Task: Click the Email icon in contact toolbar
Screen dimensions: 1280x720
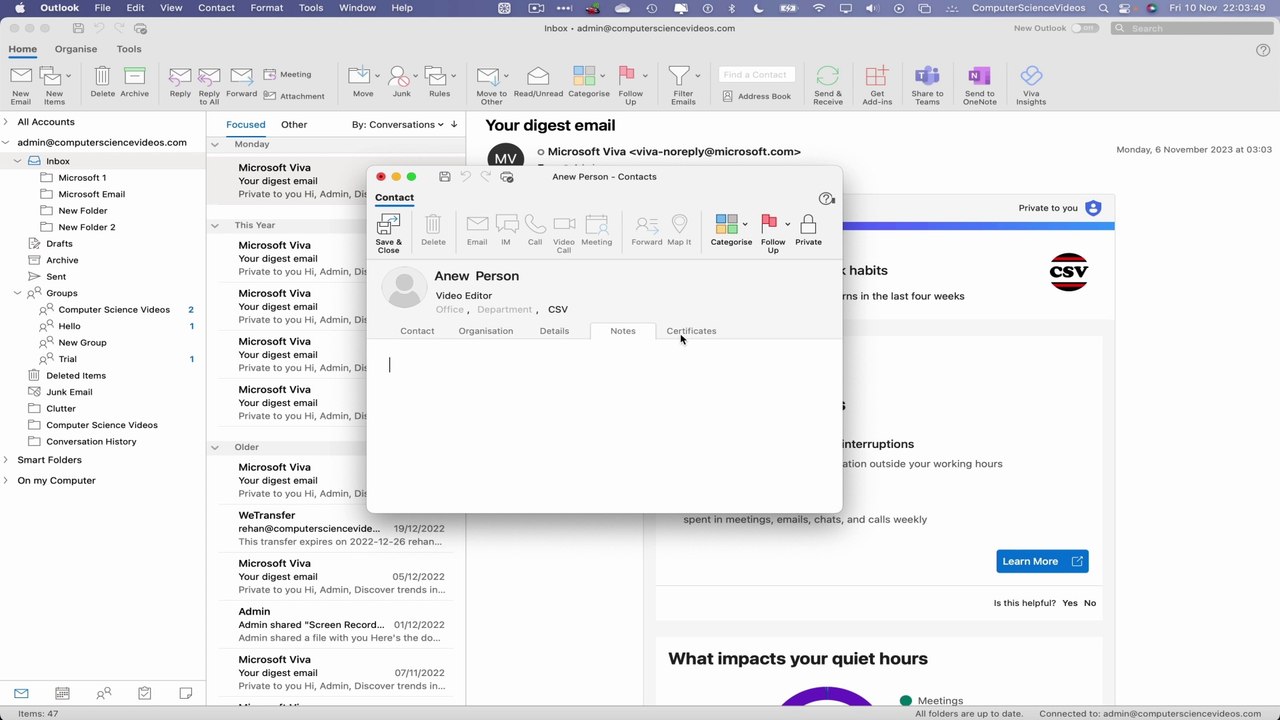Action: point(477,230)
